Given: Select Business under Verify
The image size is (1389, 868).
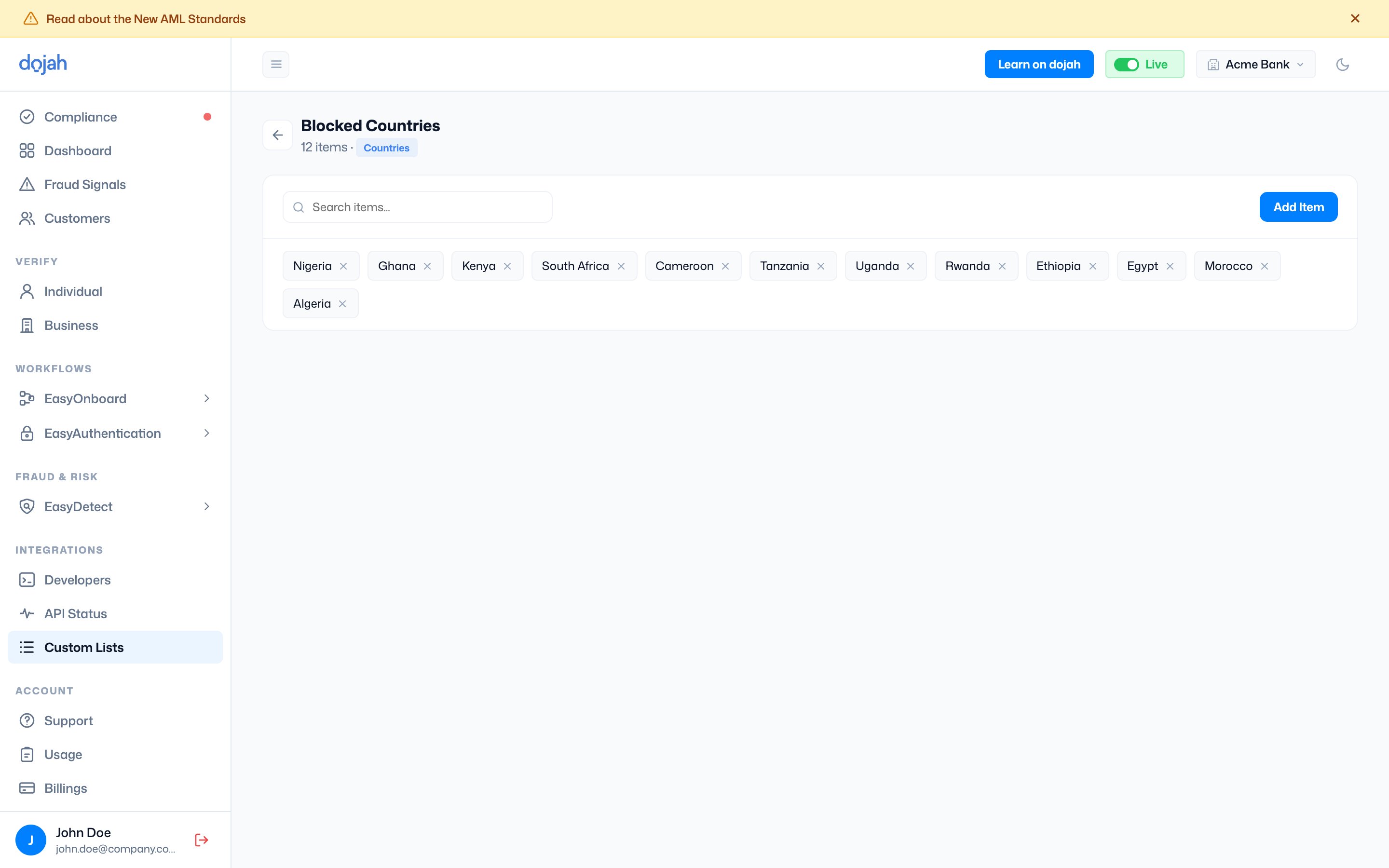Looking at the screenshot, I should [115, 325].
